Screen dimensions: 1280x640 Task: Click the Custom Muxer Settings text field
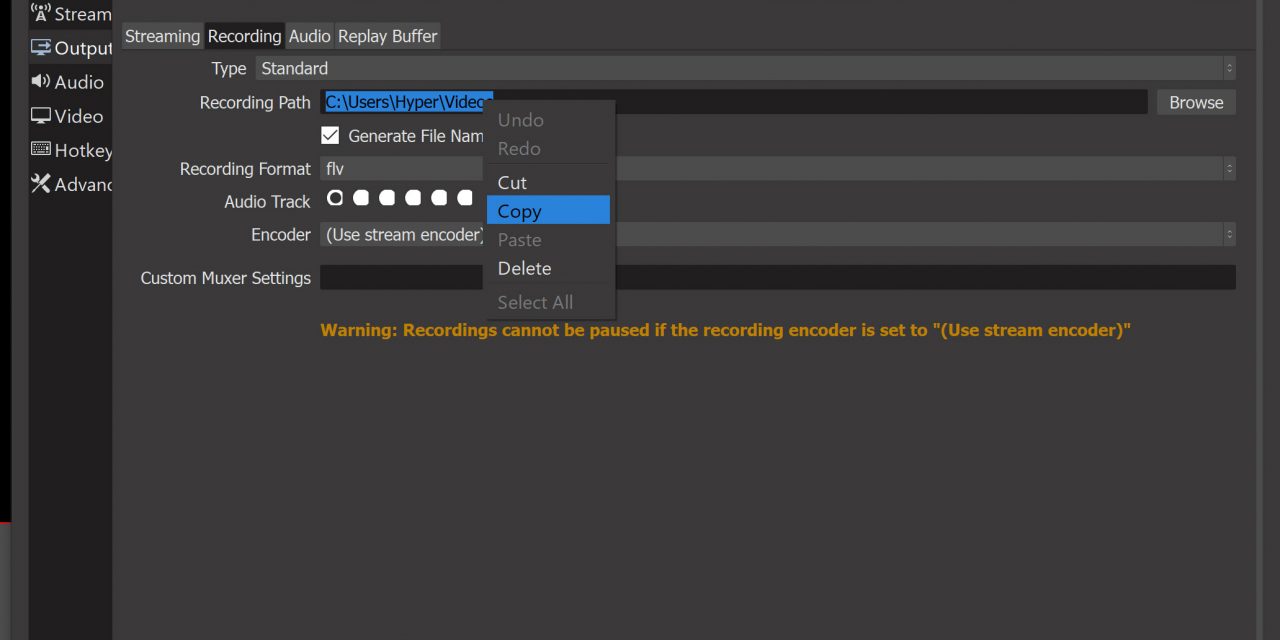pos(777,278)
